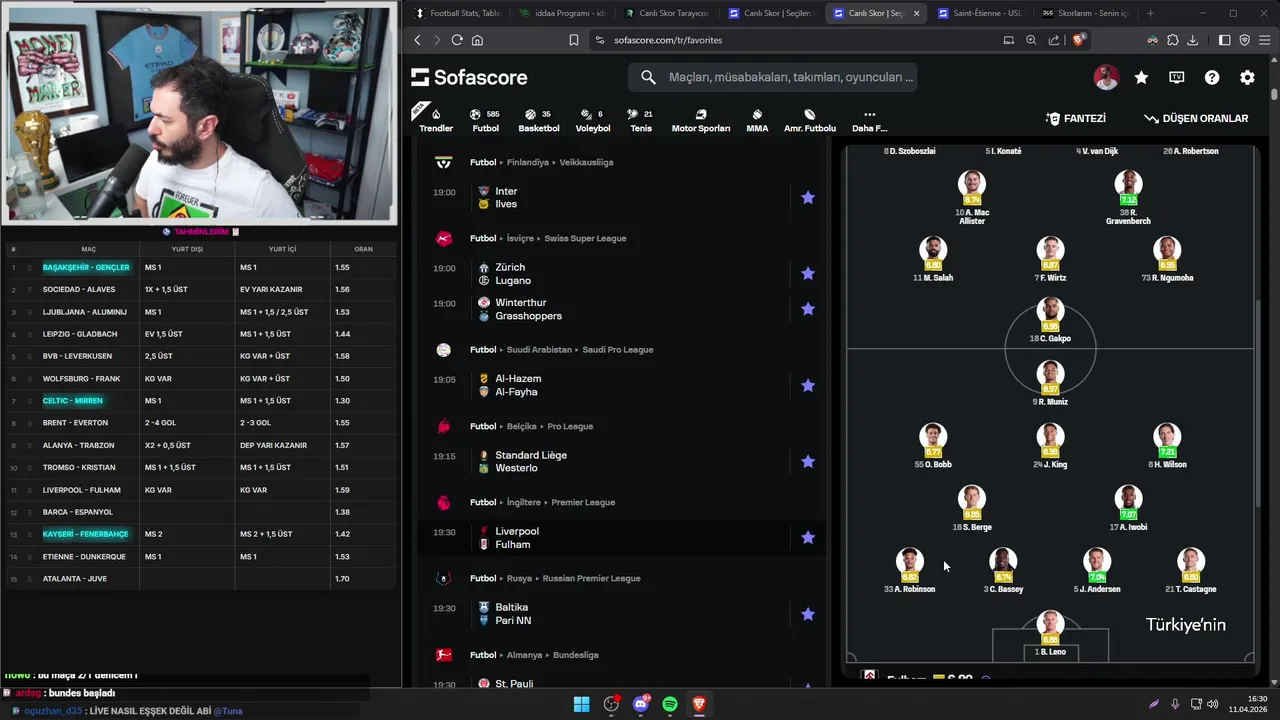The image size is (1280, 720).
Task: Open the FANTEZİ link
Action: [x=1076, y=118]
